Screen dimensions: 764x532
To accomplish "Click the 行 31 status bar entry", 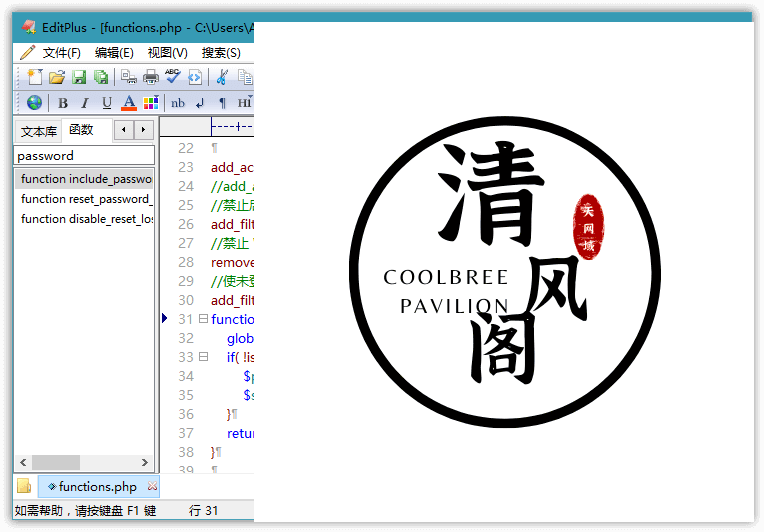I will (x=203, y=510).
